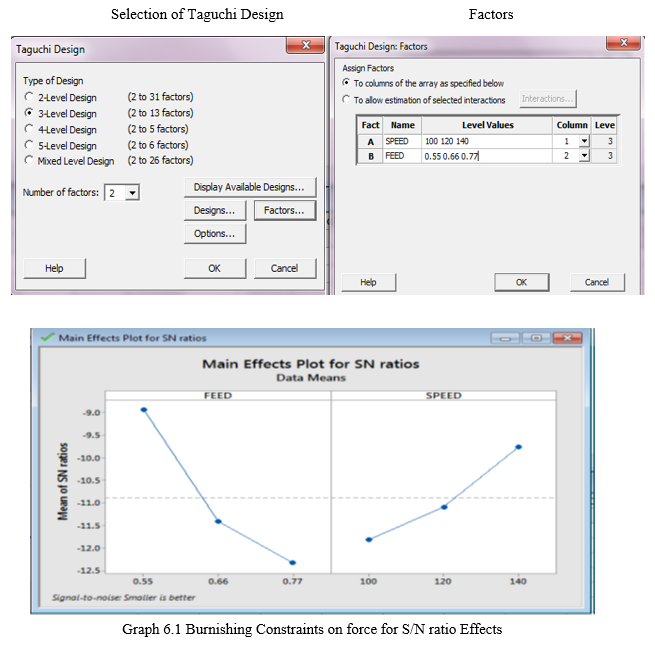
Task: Click Help in the Taguchi Design dialog
Action: [x=54, y=268]
